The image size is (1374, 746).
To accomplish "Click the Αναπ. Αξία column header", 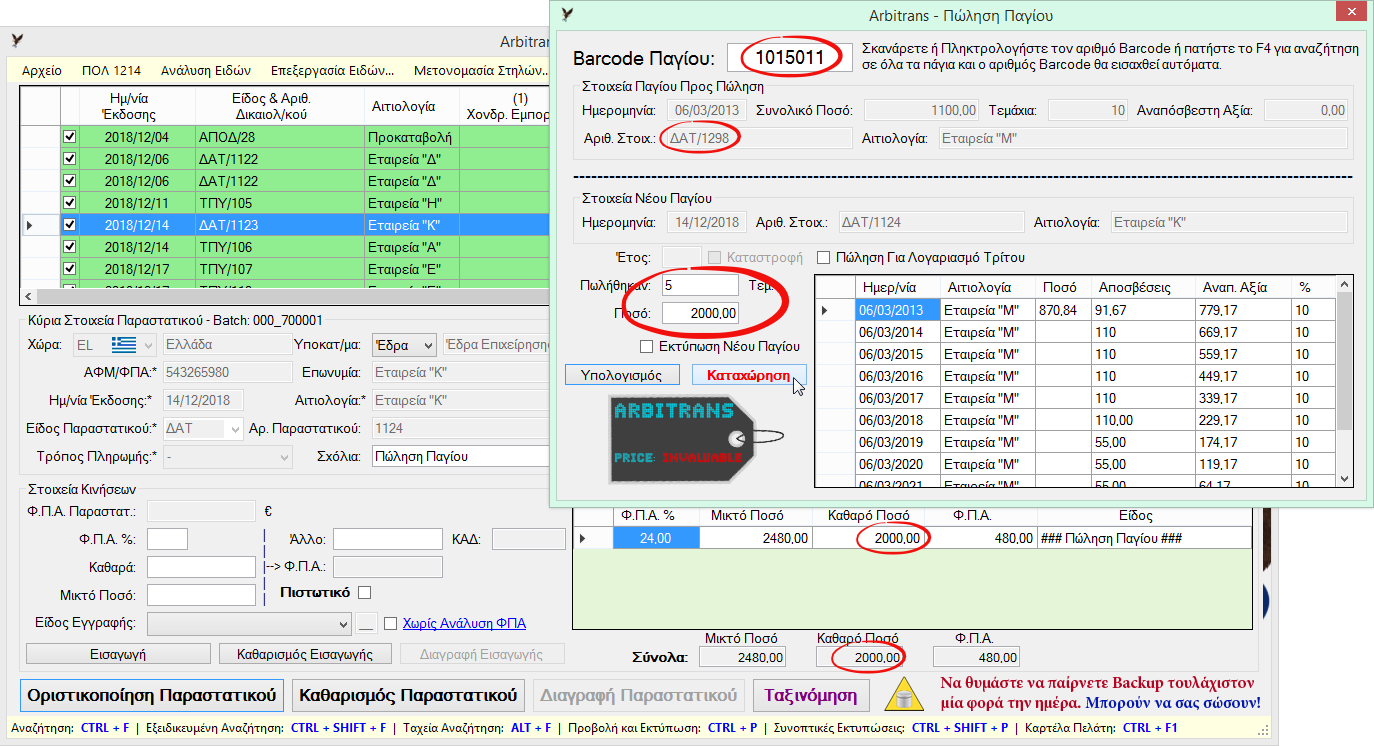I will coord(1243,287).
